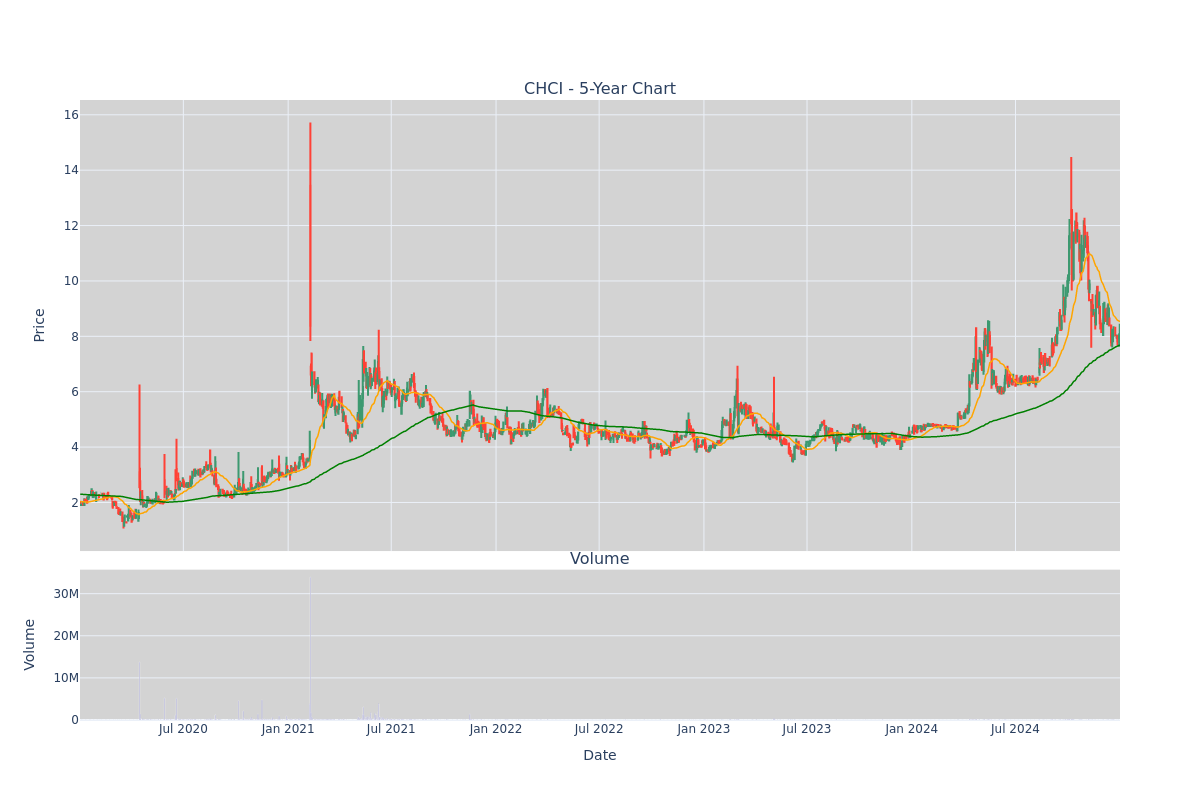The width and height of the screenshot is (1200, 800).
Task: Click the price axis value 4
Action: [x=74, y=447]
